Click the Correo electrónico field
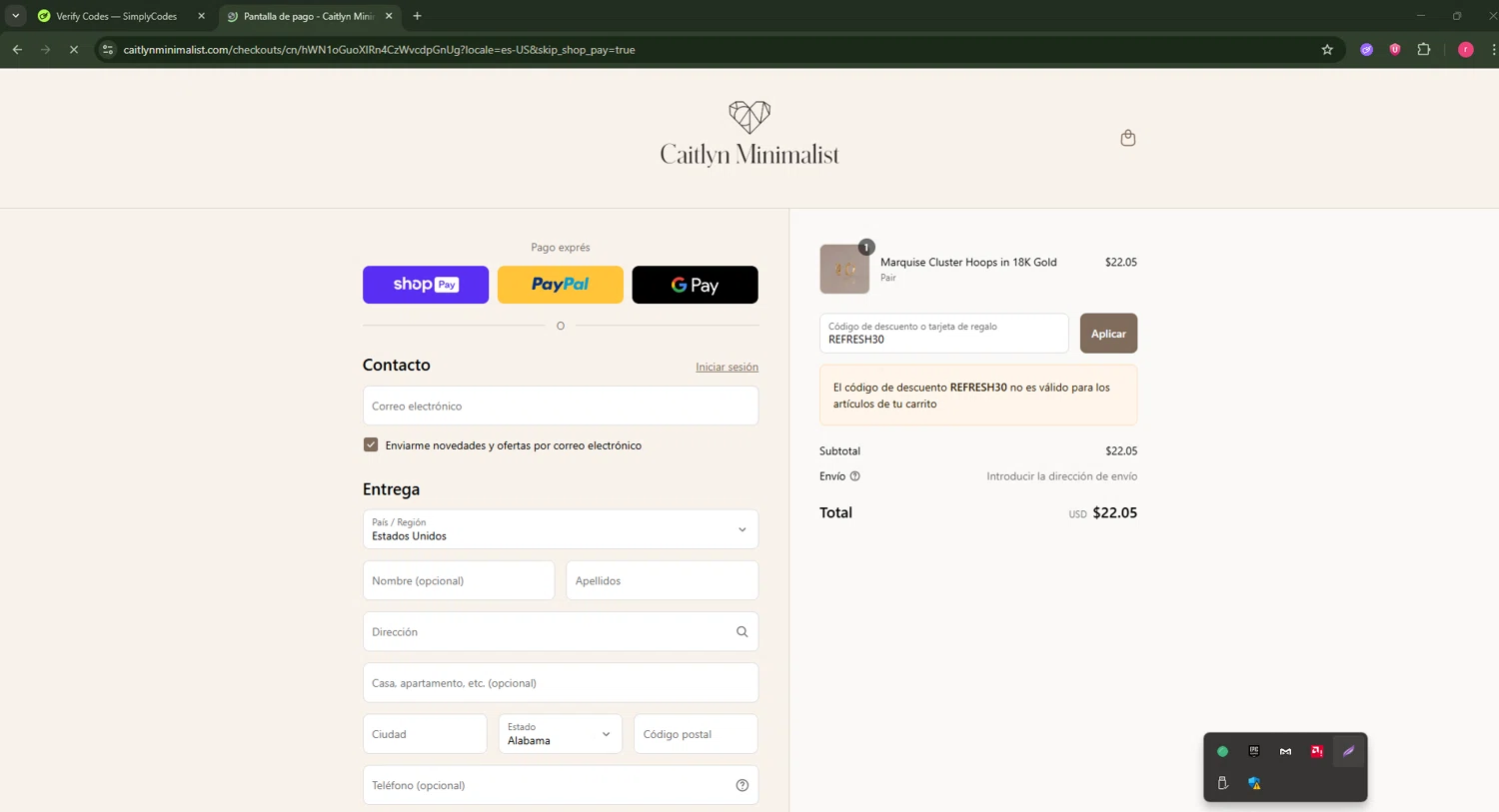1499x812 pixels. pyautogui.click(x=560, y=406)
